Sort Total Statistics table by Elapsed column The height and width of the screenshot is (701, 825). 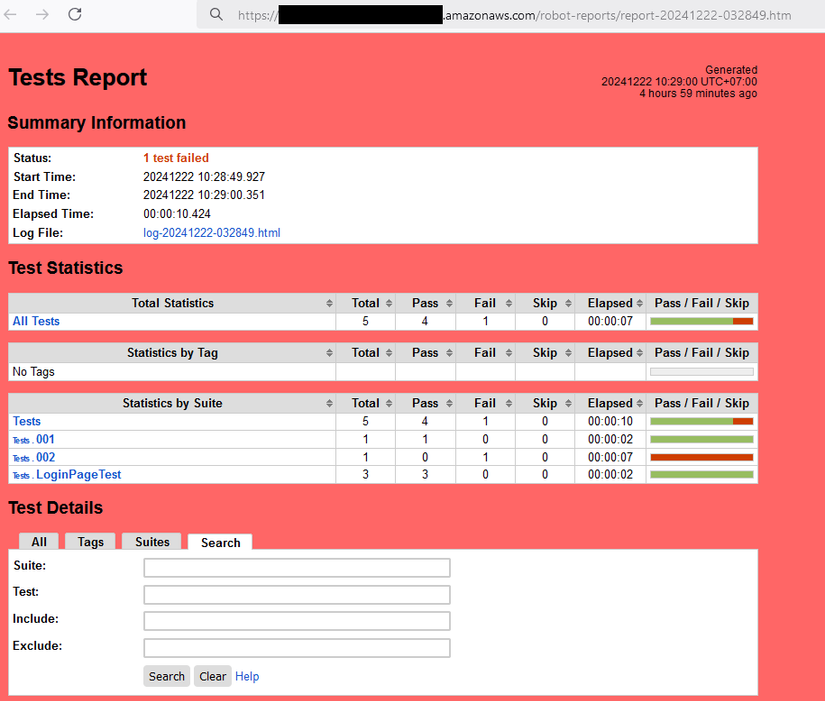pyautogui.click(x=610, y=303)
